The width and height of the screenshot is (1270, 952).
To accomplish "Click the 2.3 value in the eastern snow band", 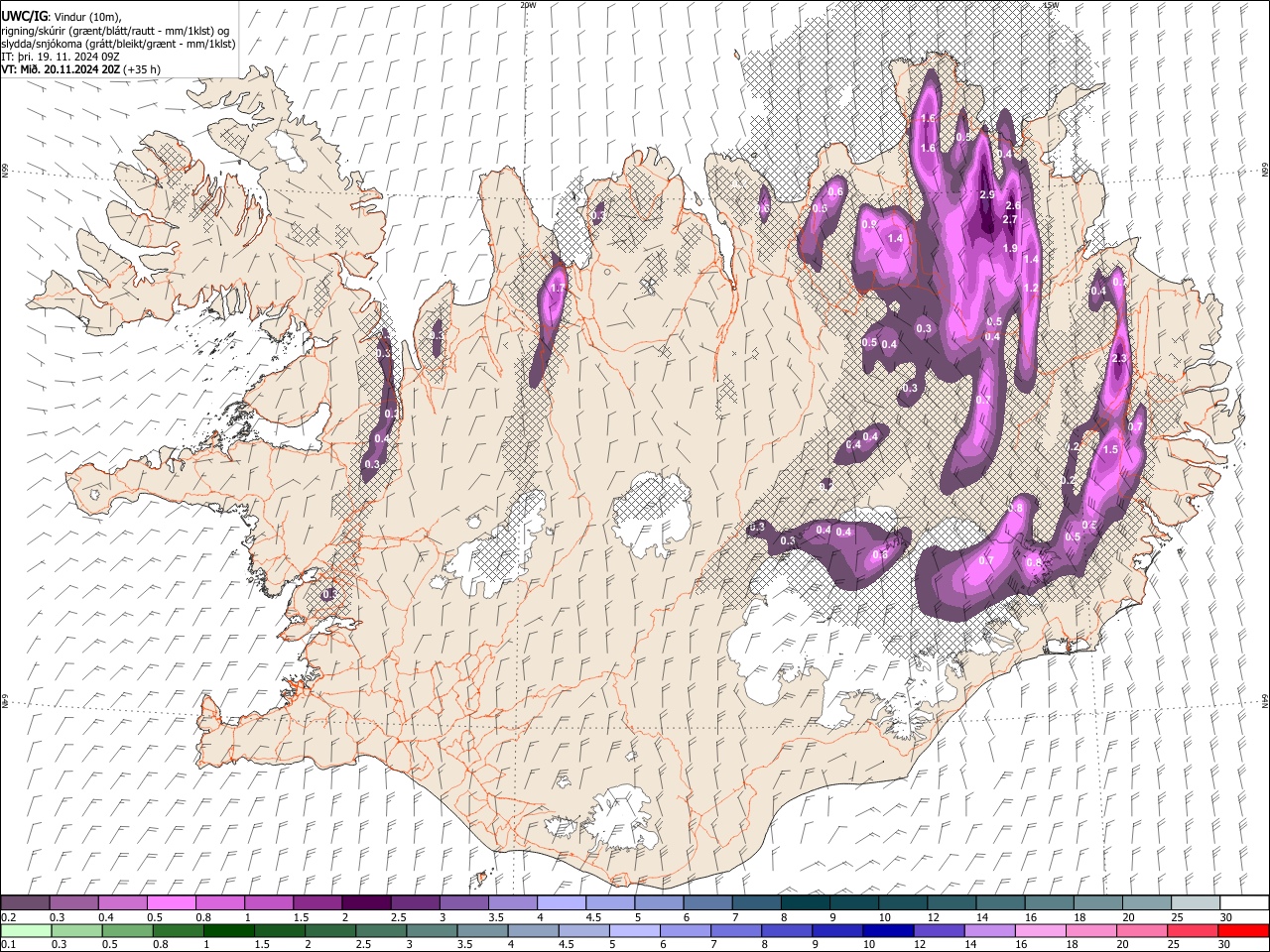I will pos(1120,359).
